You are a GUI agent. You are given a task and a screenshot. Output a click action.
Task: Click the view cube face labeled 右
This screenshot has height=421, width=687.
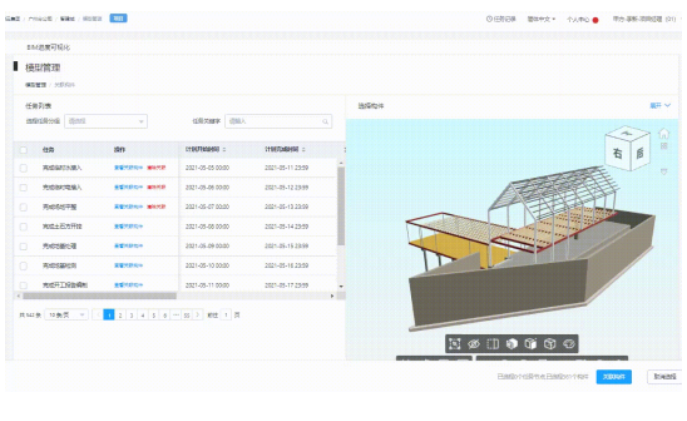tap(619, 153)
